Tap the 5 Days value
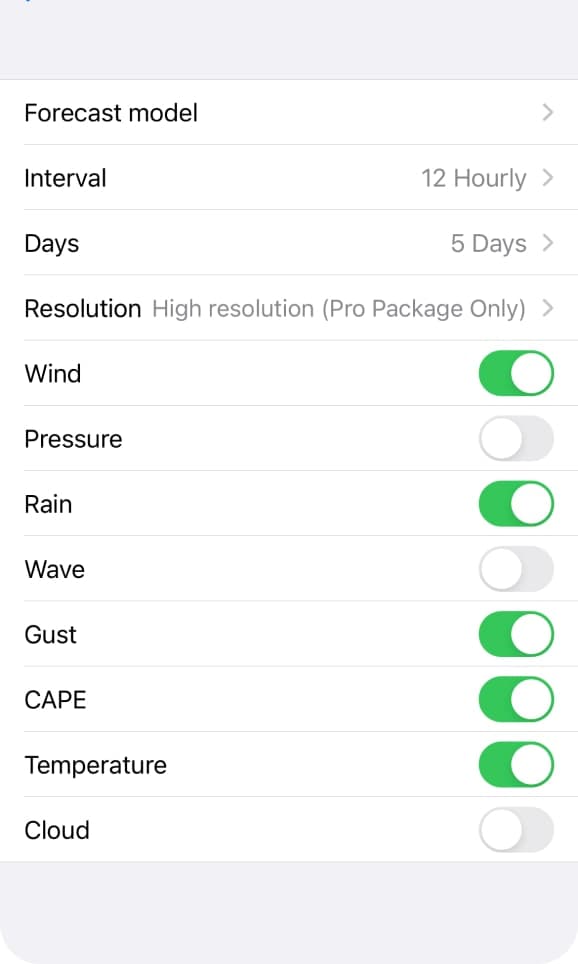The width and height of the screenshot is (578, 964). 489,243
